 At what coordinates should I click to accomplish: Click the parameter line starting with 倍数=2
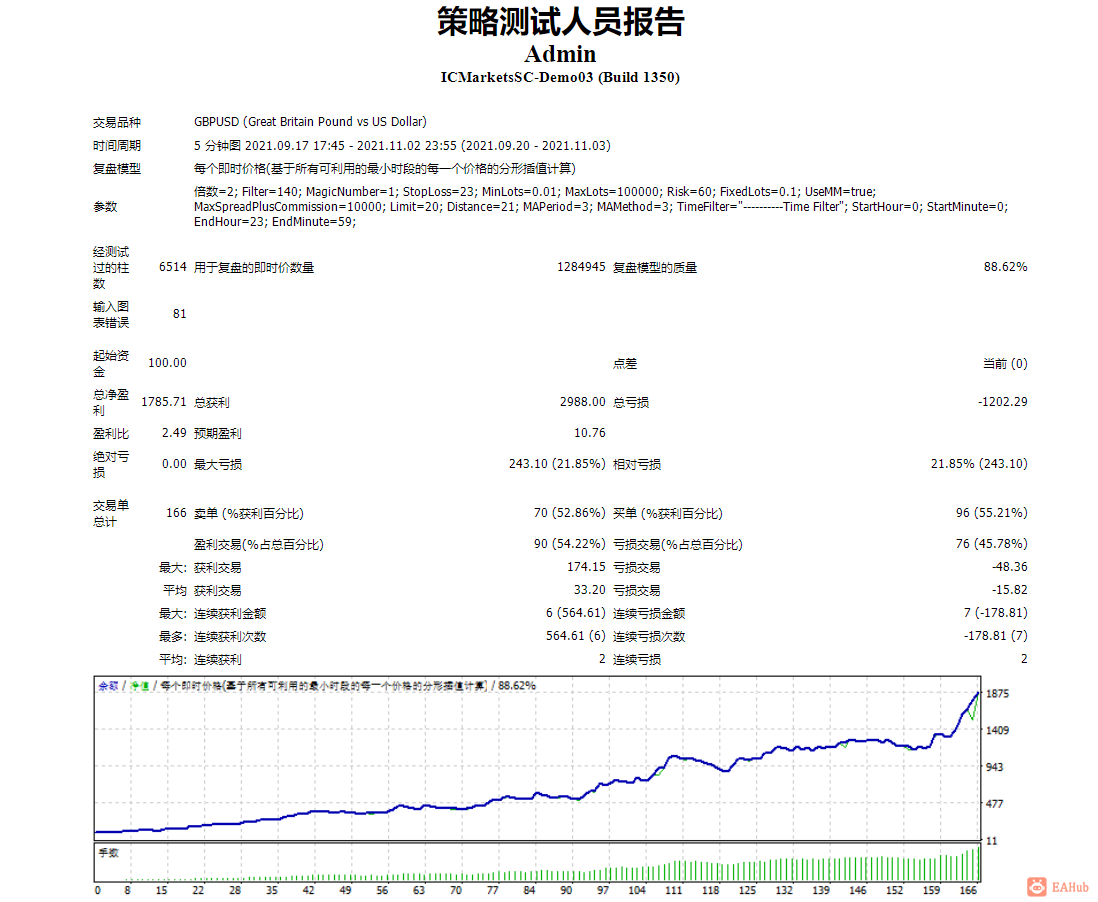(535, 192)
